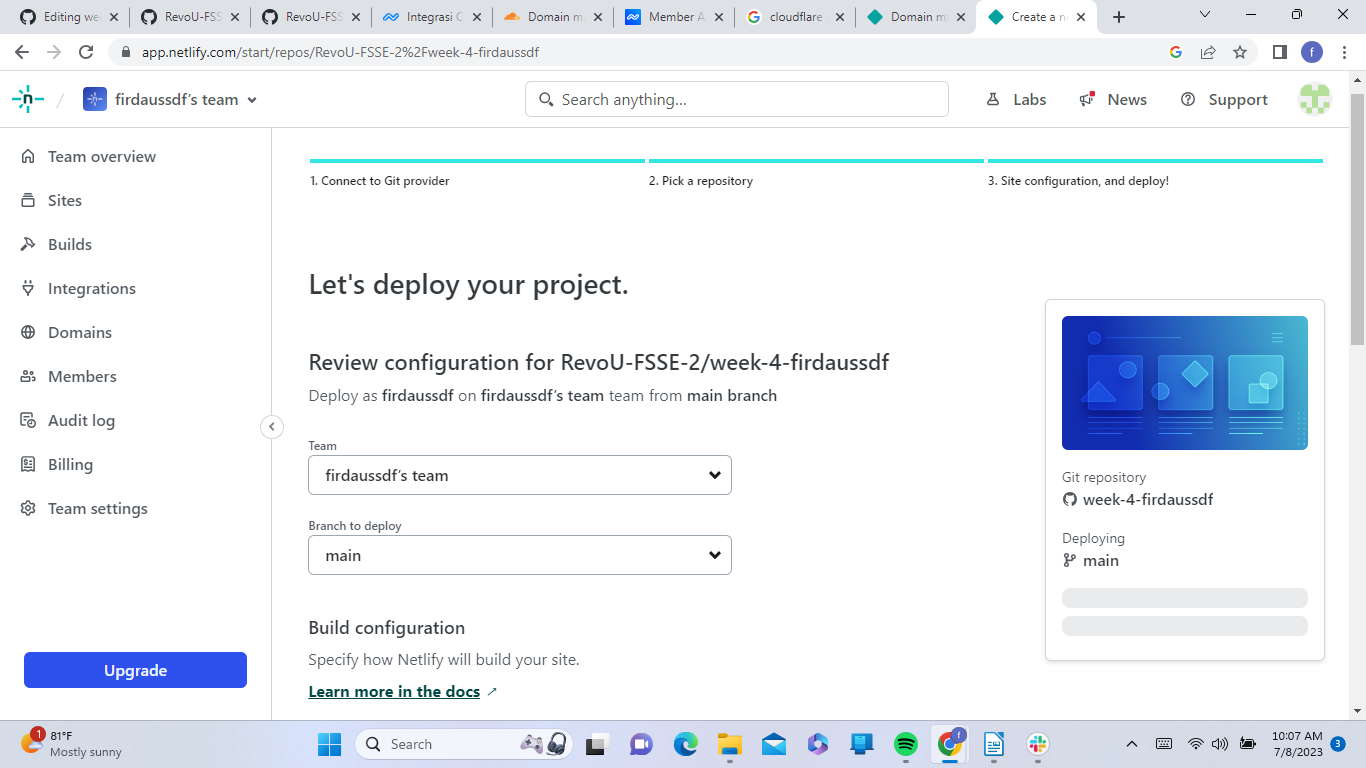Open the profile avatar menu
The height and width of the screenshot is (768, 1366).
tap(1314, 99)
